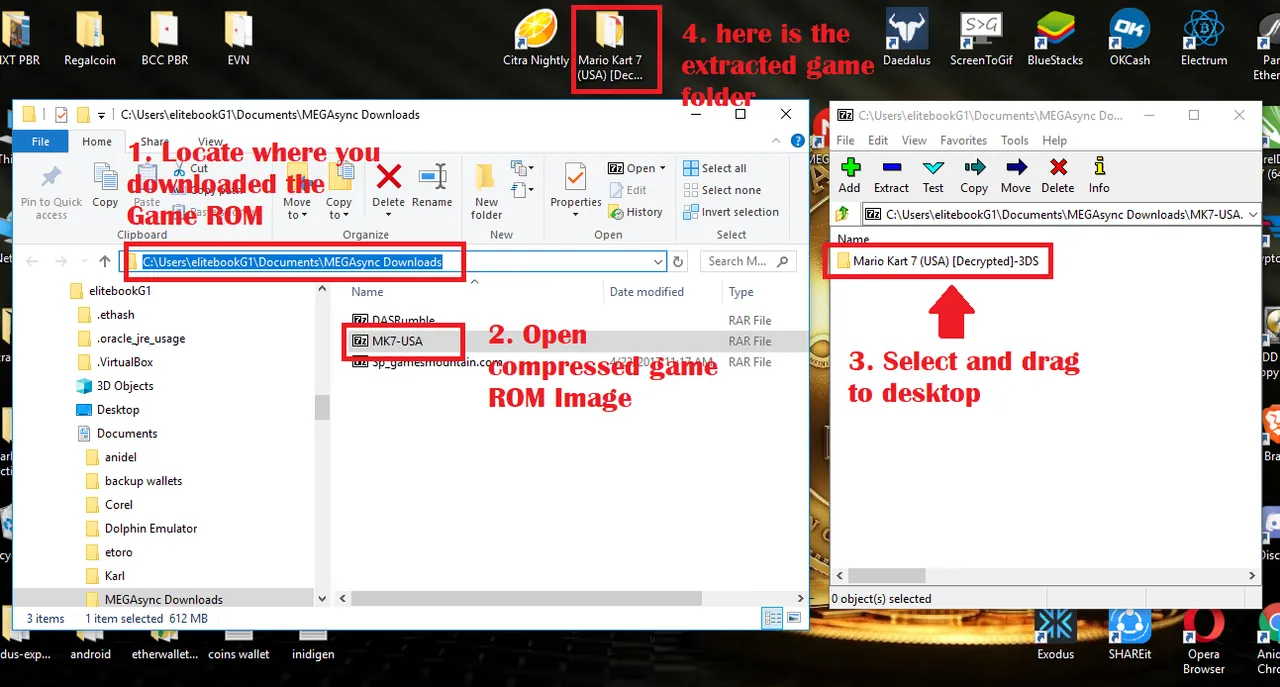Click History in Explorer Open group
This screenshot has width=1280, height=687.
634,212
